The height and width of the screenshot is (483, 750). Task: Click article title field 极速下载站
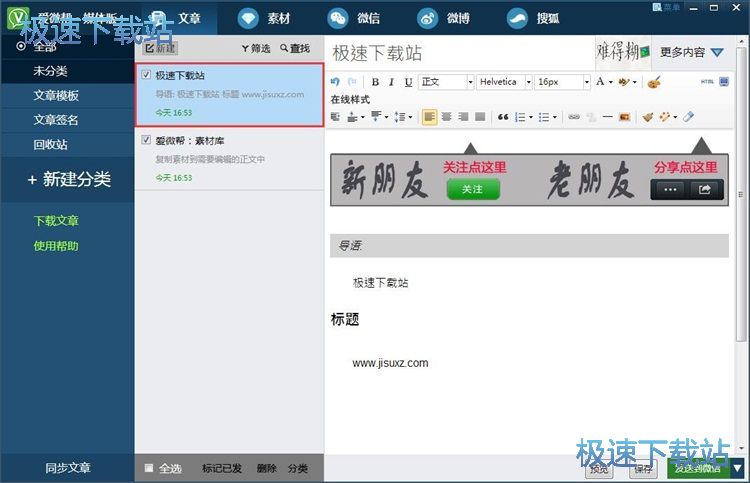pos(459,53)
